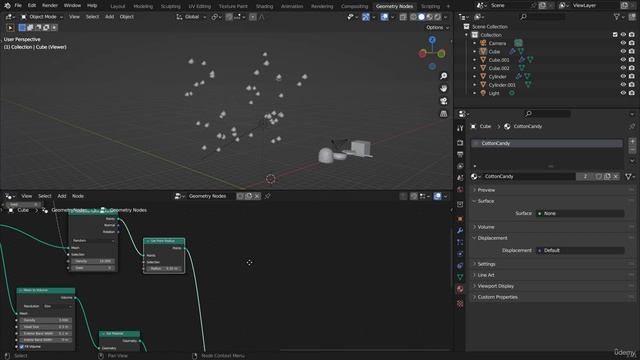Toggle Fill Volume checkbox on Mesh to Volume node
The height and width of the screenshot is (360, 640).
click(22, 347)
